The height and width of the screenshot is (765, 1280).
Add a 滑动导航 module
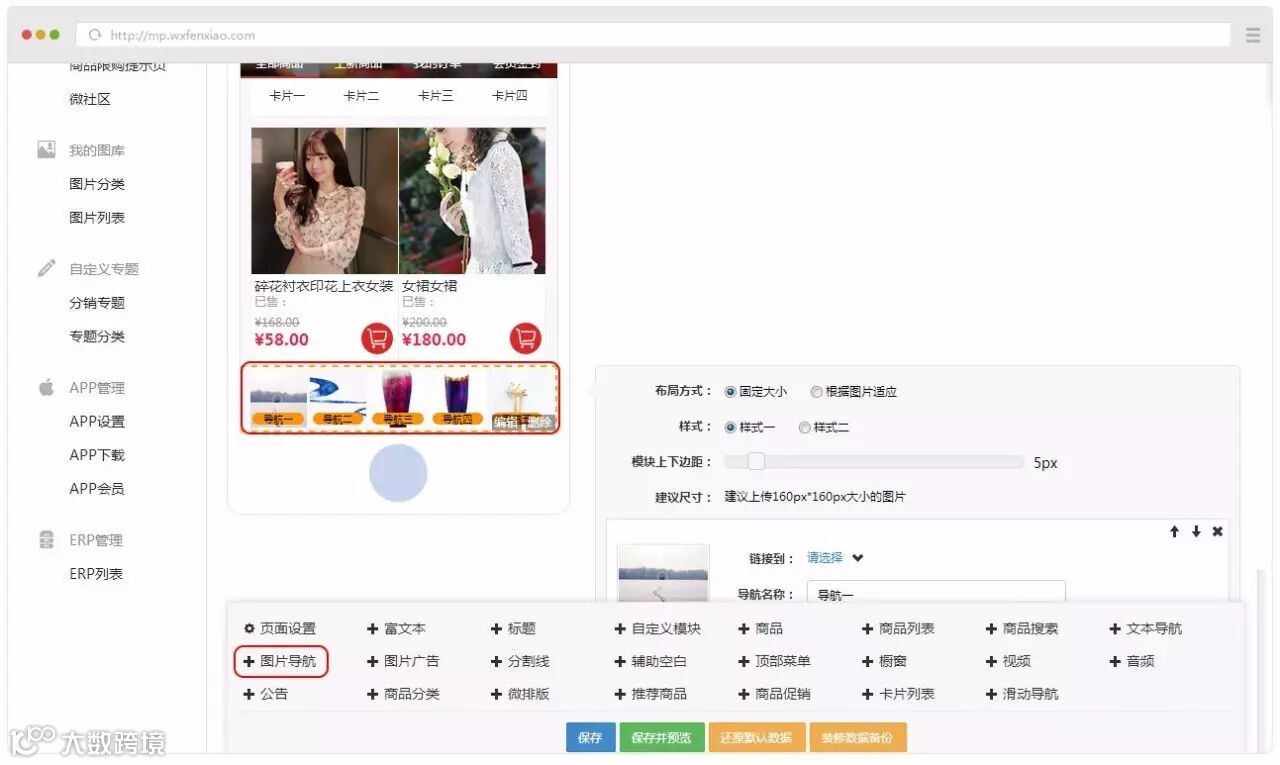[x=1022, y=693]
